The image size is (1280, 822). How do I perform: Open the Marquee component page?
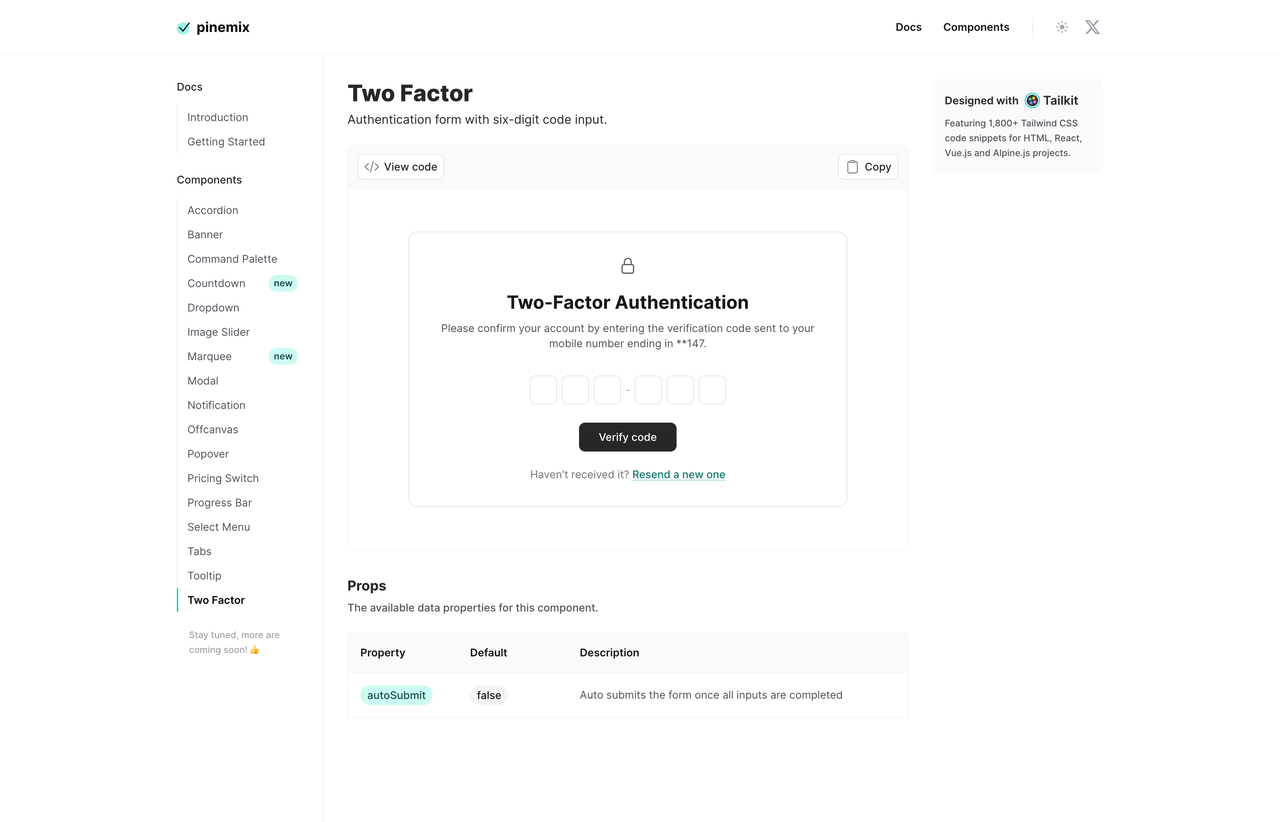(209, 357)
